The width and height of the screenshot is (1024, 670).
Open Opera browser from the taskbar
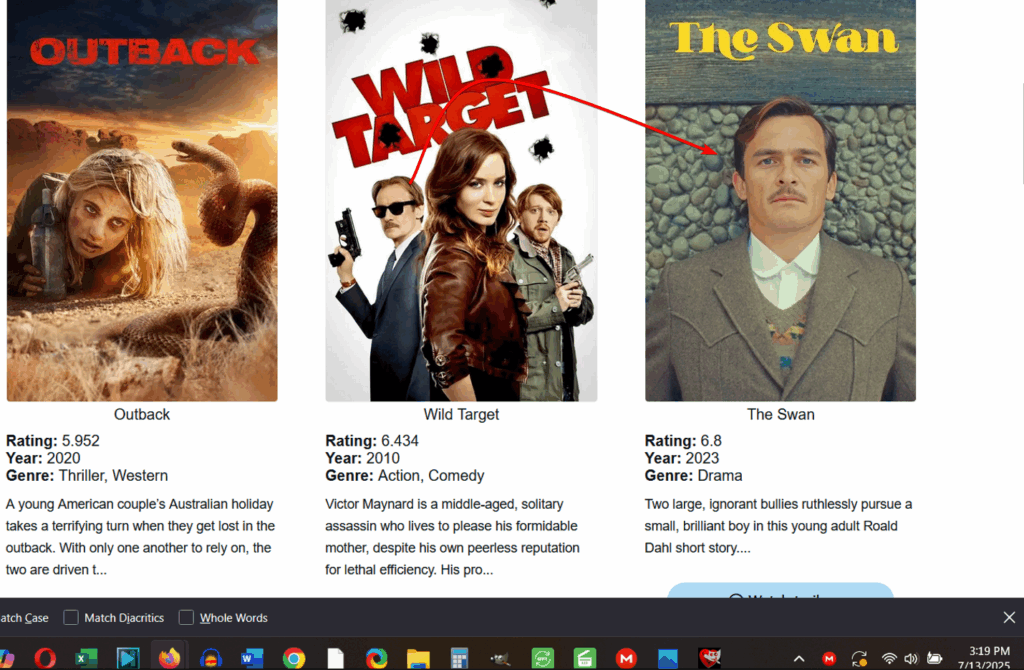[45, 658]
